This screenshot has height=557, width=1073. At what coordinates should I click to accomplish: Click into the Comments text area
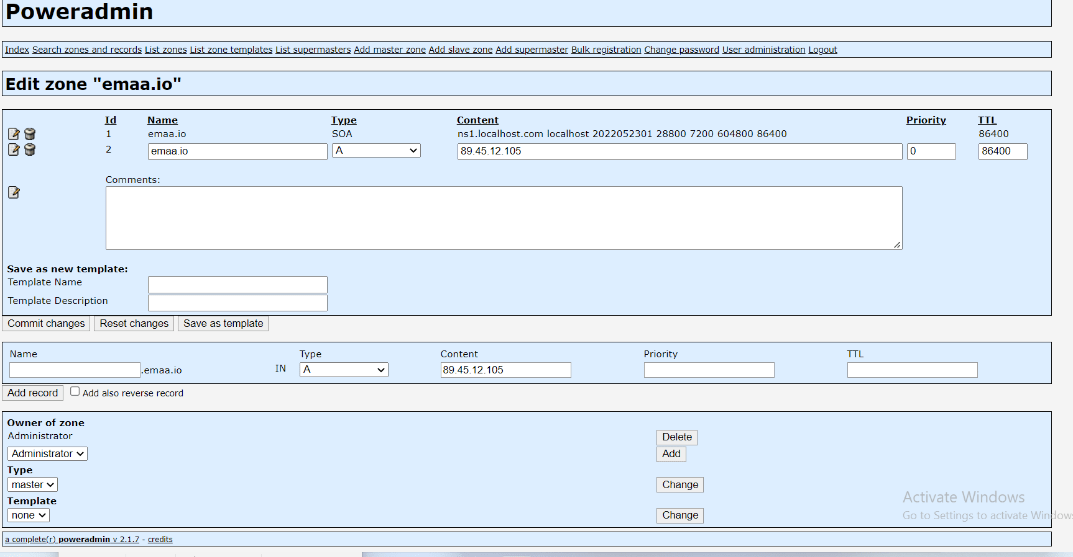coord(503,217)
